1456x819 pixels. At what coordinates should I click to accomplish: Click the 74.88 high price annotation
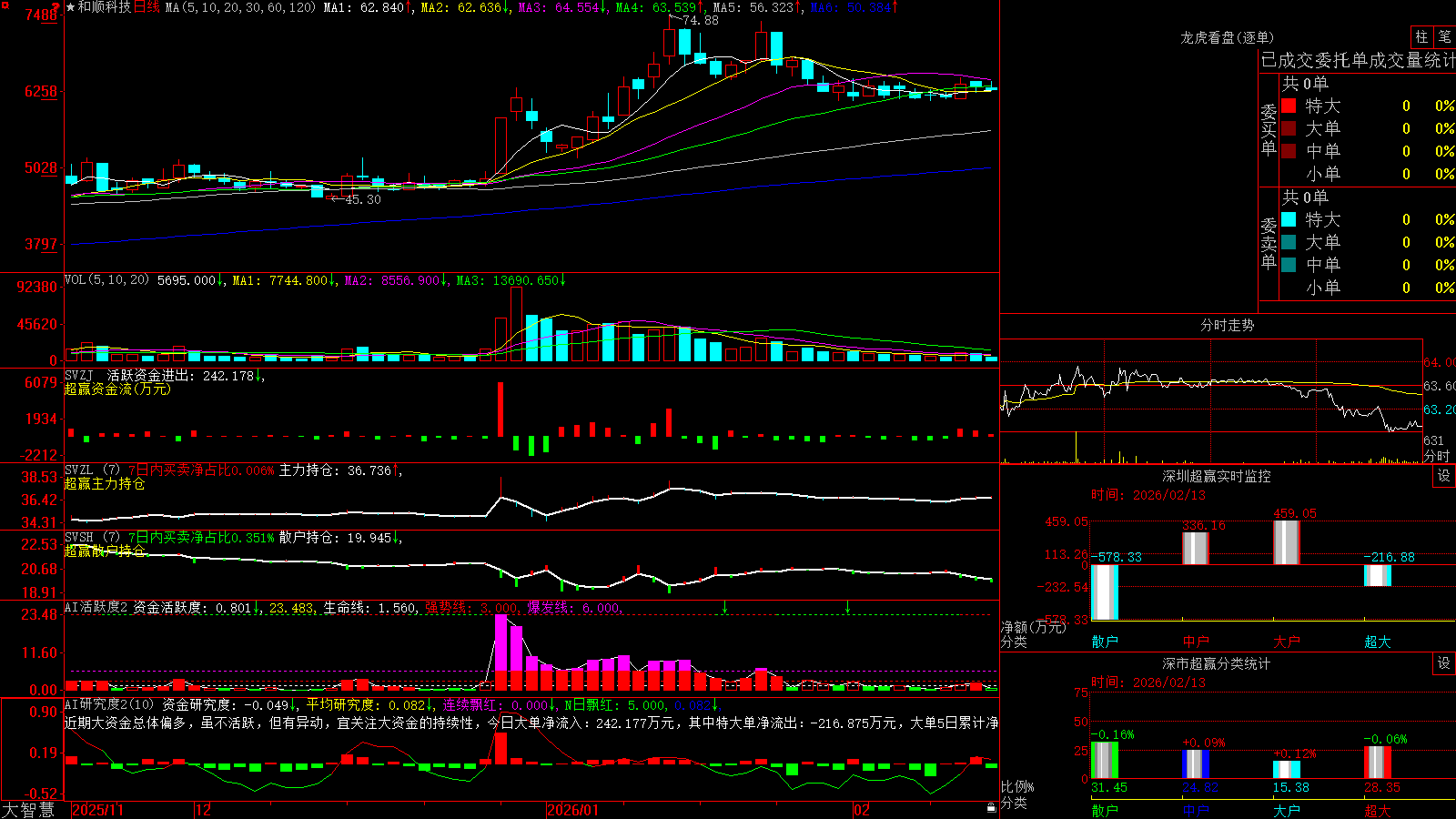pos(700,20)
